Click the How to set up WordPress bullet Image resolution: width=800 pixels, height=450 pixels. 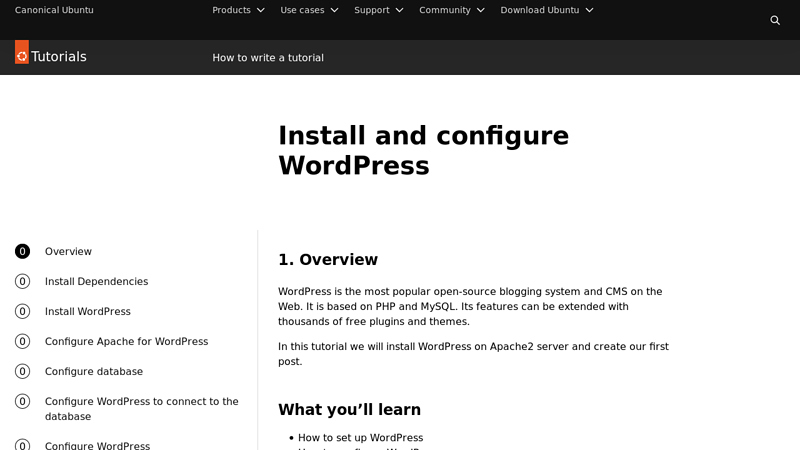click(x=360, y=438)
